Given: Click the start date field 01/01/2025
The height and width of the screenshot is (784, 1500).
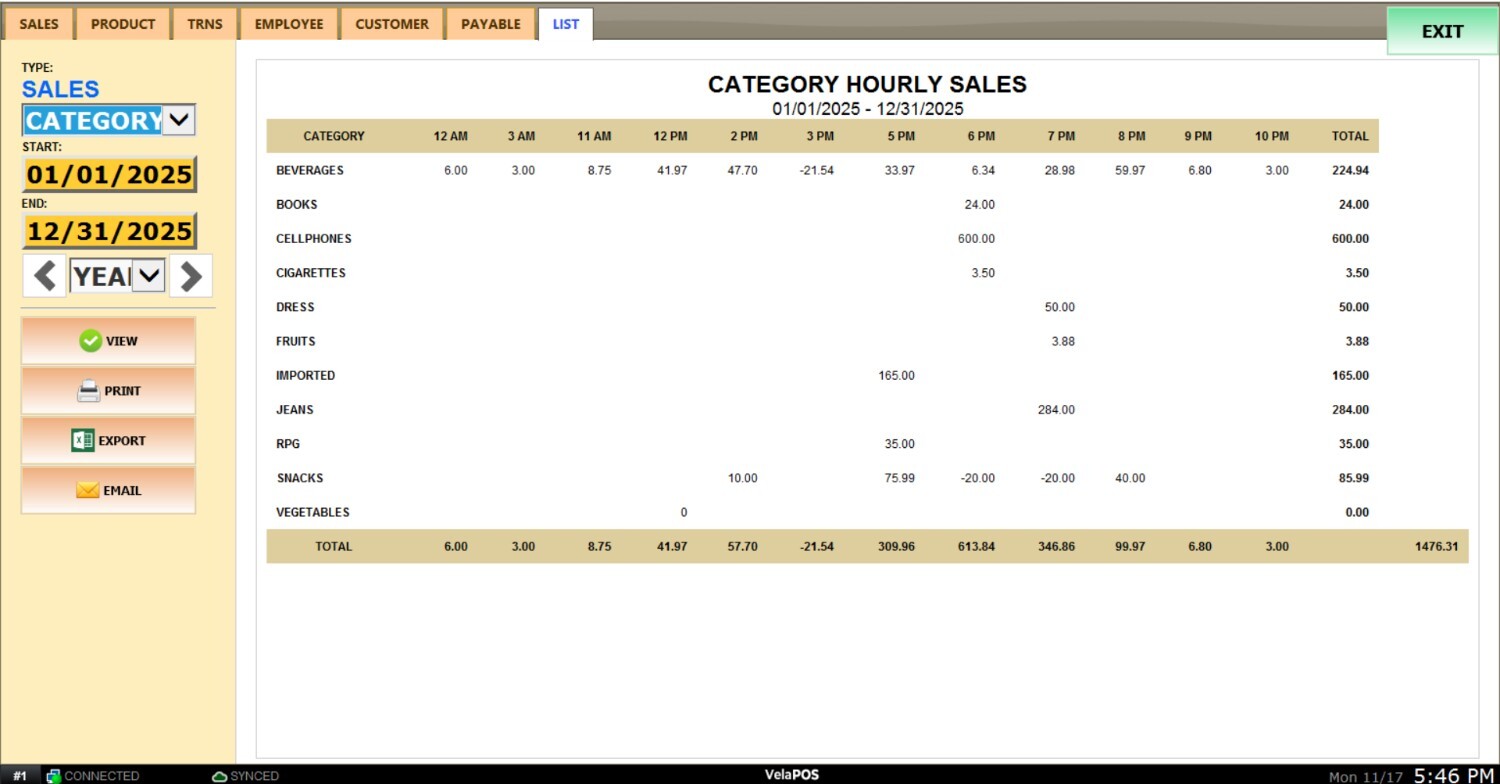Looking at the screenshot, I should pos(109,175).
